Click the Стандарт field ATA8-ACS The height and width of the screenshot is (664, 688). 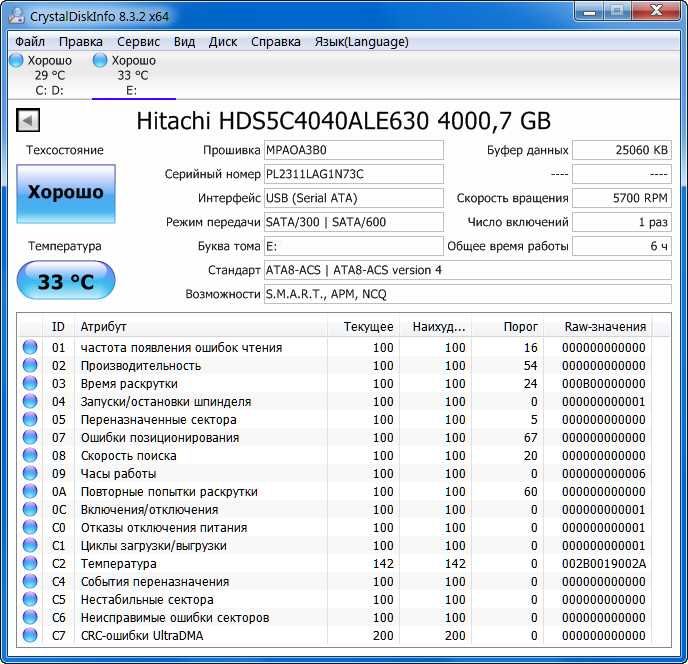click(x=468, y=270)
